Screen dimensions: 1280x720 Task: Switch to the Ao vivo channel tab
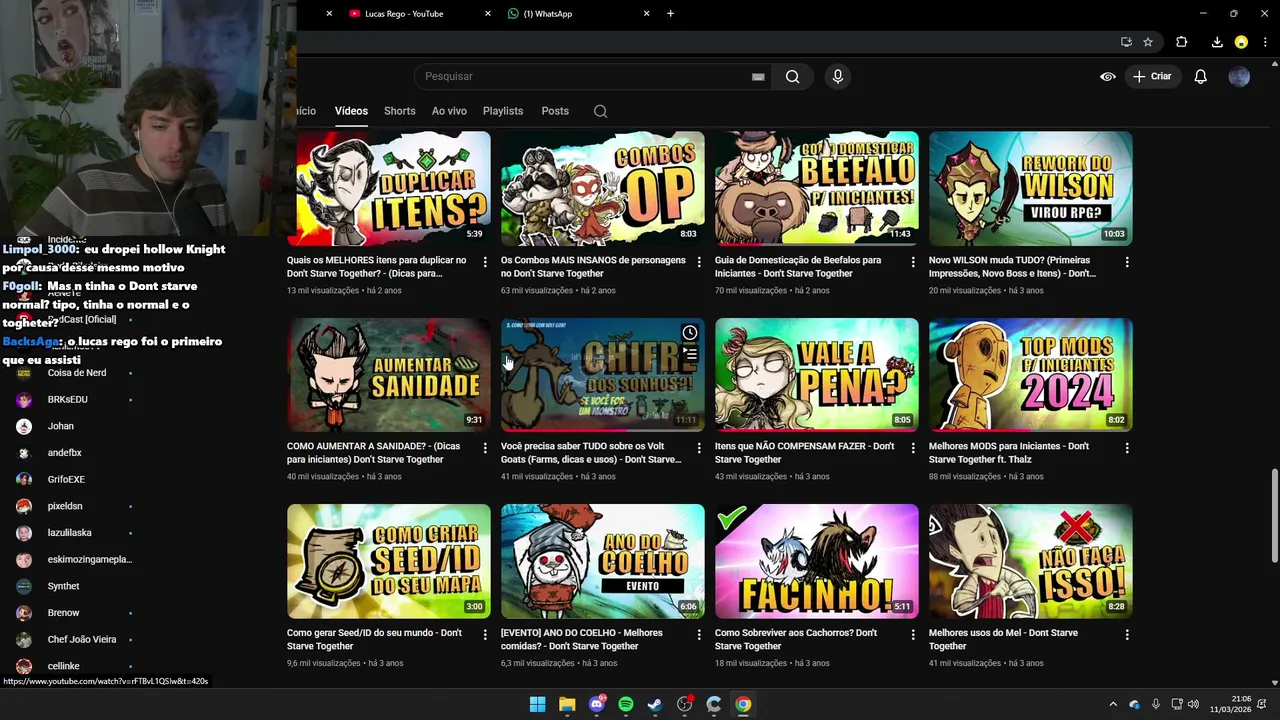449,111
